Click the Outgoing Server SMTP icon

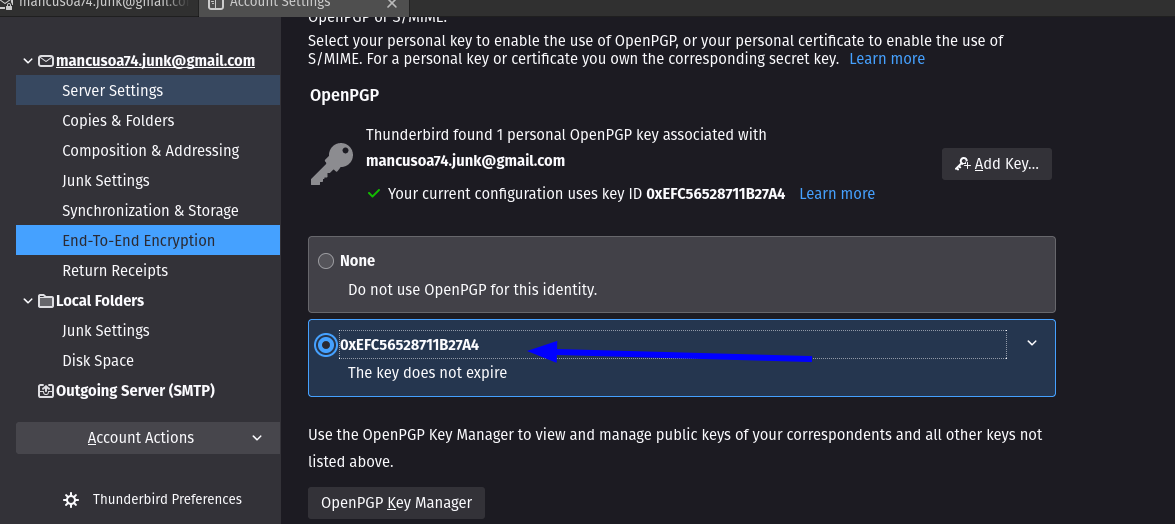(x=46, y=391)
